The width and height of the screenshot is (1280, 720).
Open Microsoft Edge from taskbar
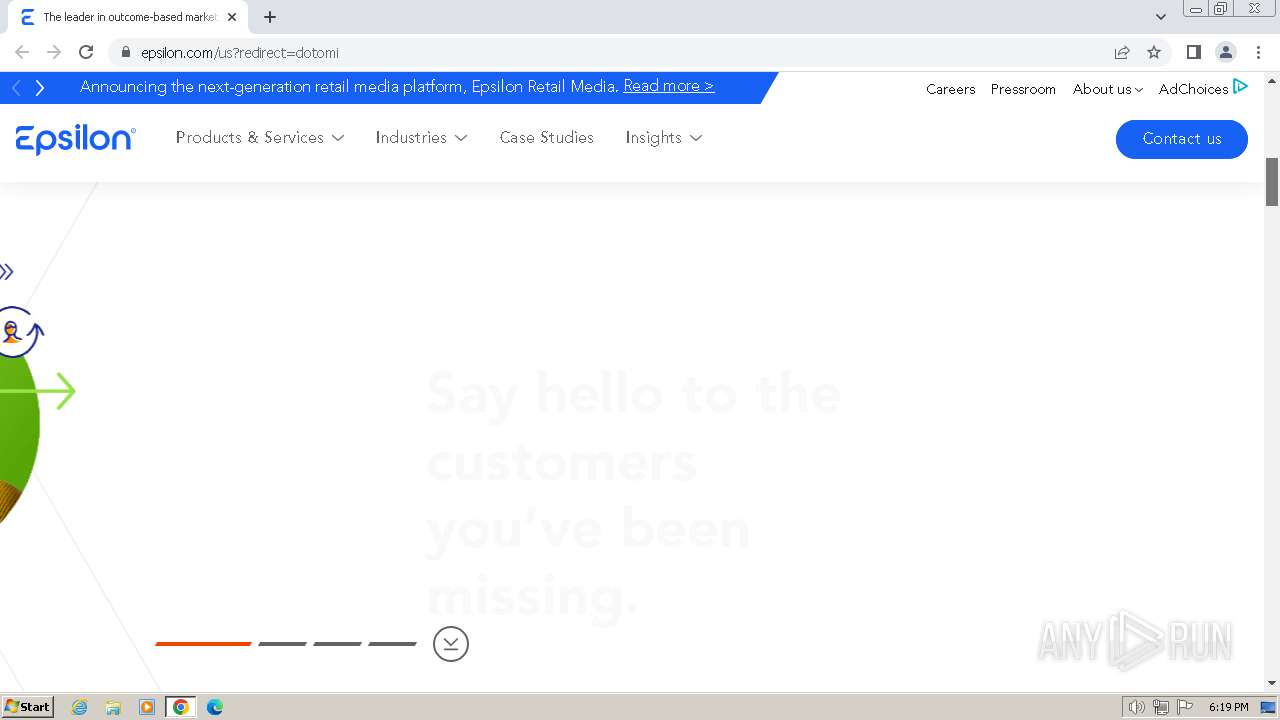(x=215, y=707)
